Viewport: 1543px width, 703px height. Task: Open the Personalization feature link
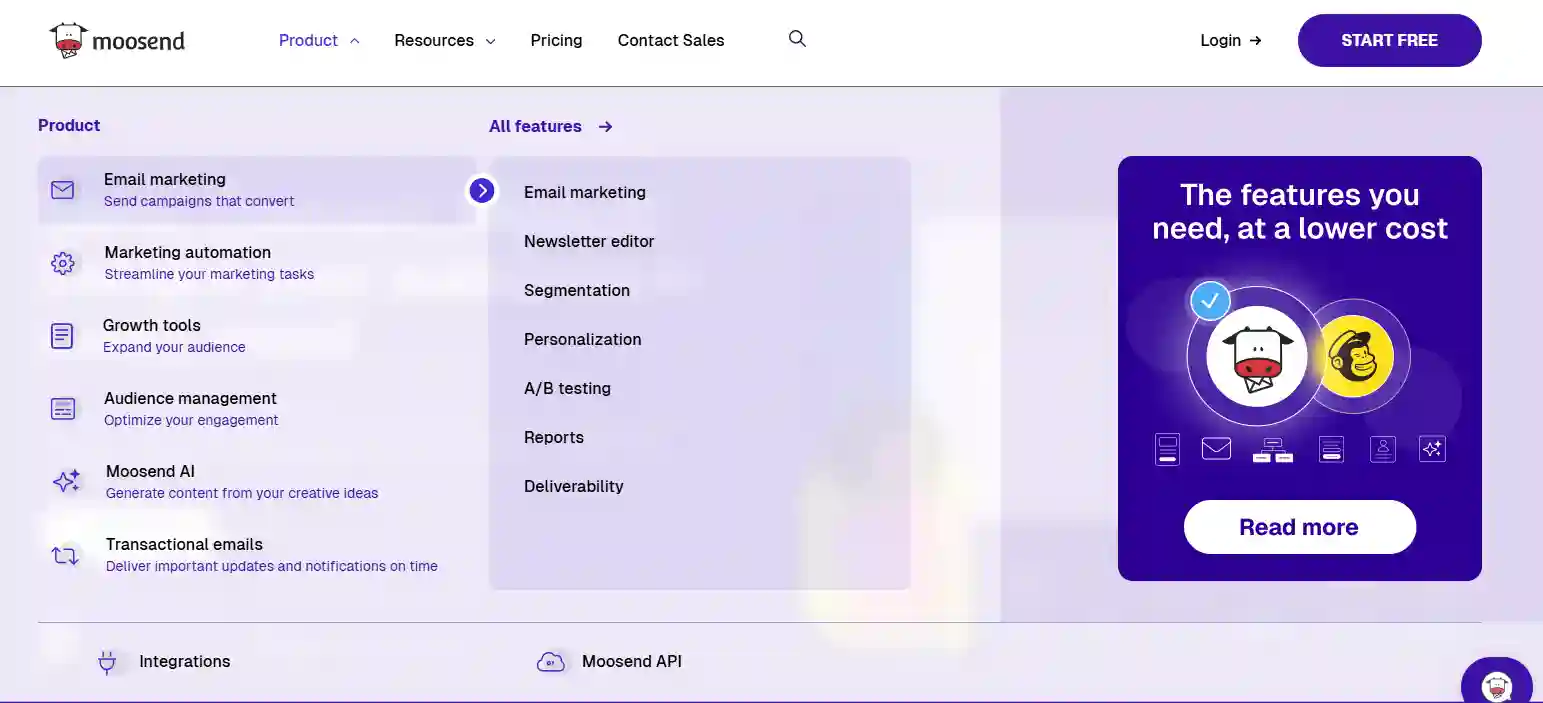[583, 339]
